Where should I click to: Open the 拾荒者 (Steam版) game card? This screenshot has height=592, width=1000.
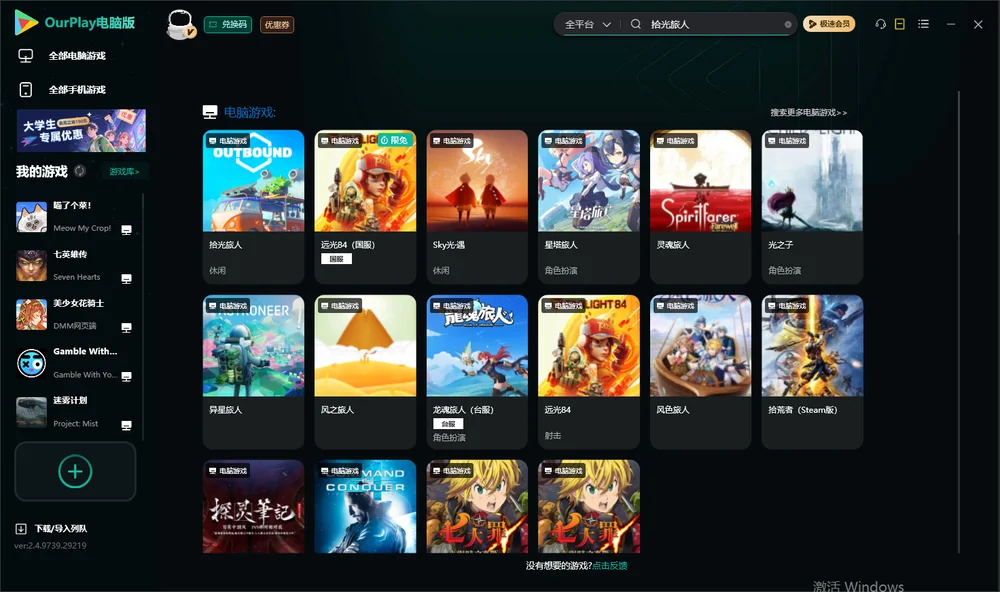(812, 372)
